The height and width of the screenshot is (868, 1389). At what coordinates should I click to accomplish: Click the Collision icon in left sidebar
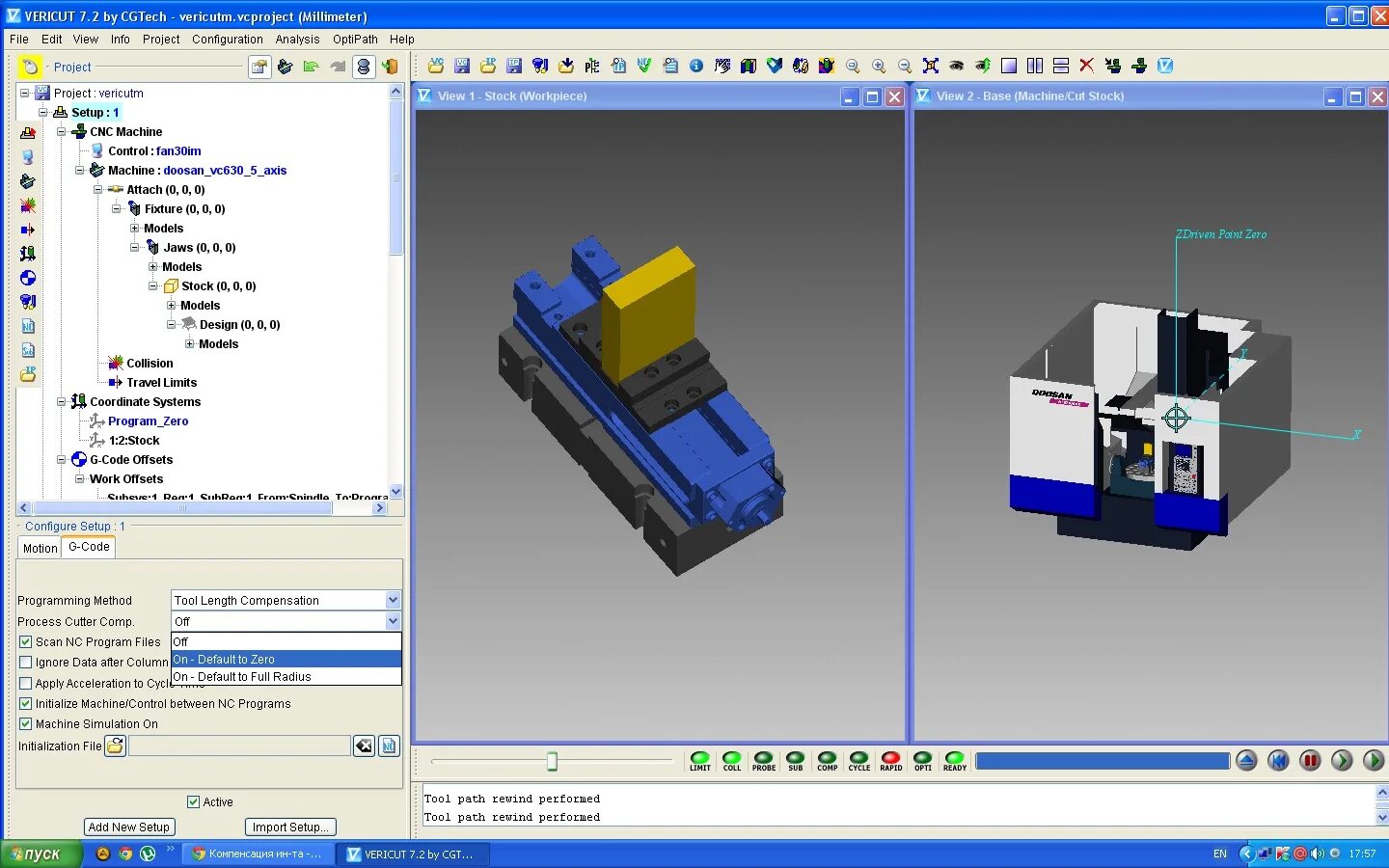[28, 205]
